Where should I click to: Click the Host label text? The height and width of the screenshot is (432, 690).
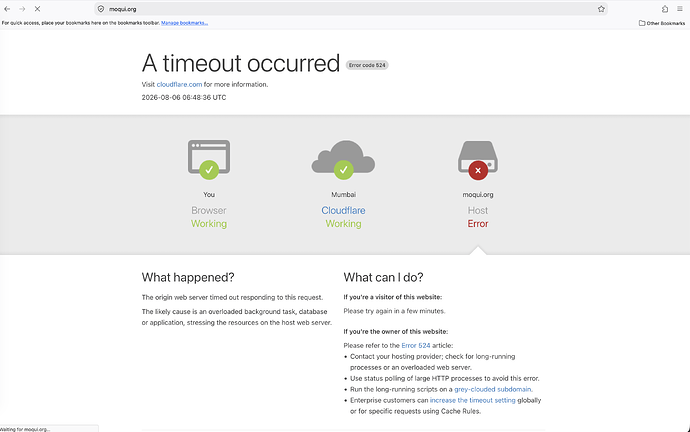pos(478,210)
